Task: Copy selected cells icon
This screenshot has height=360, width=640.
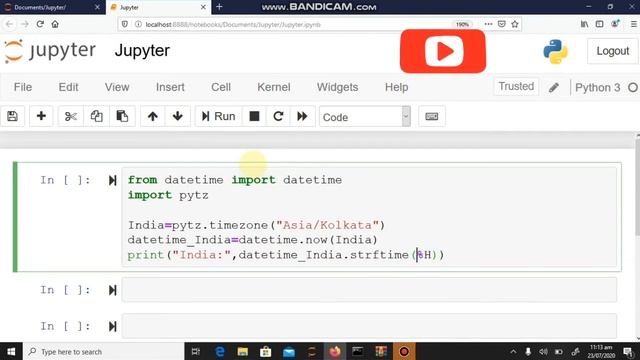Action: click(x=96, y=116)
